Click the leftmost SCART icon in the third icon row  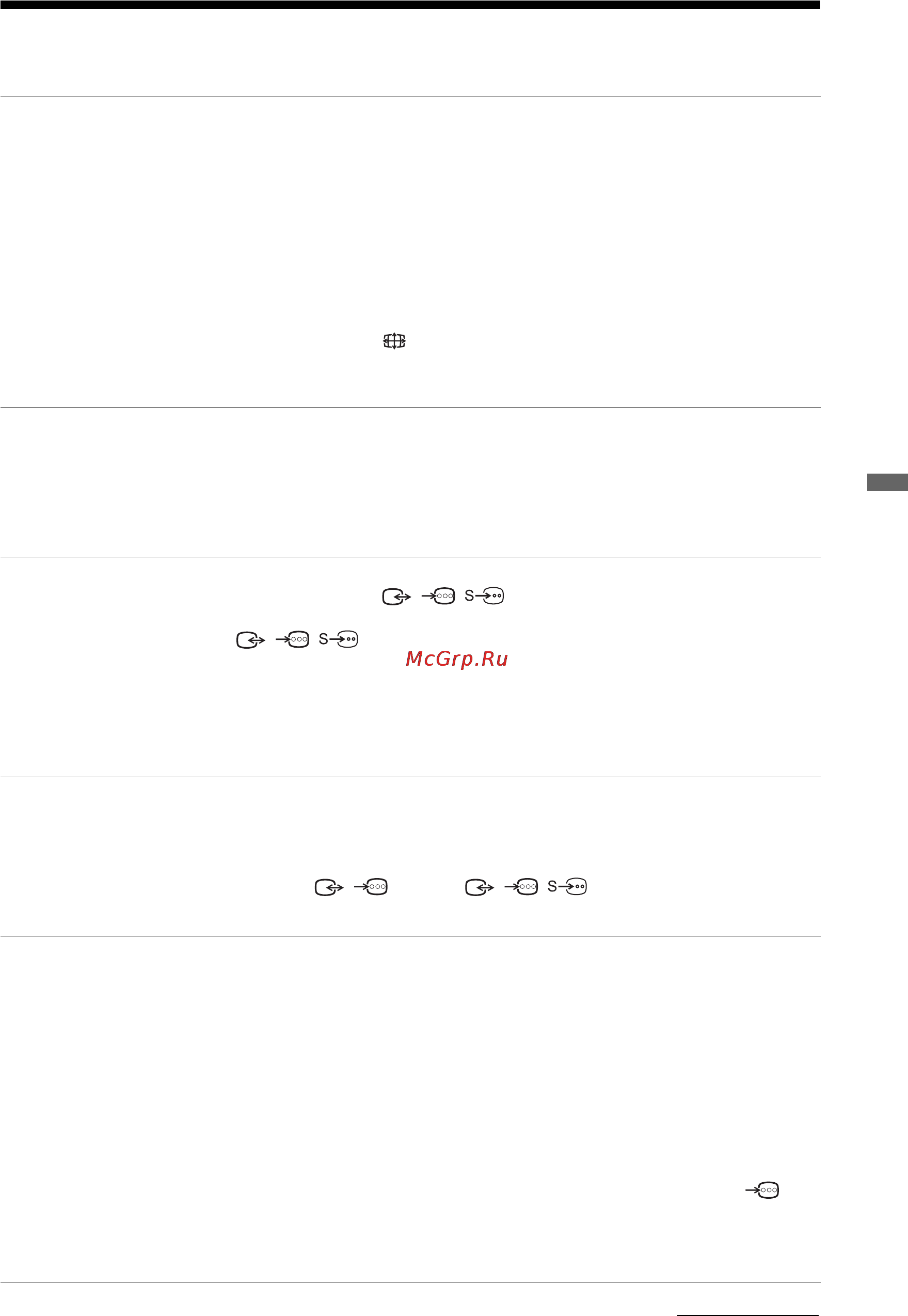click(329, 887)
